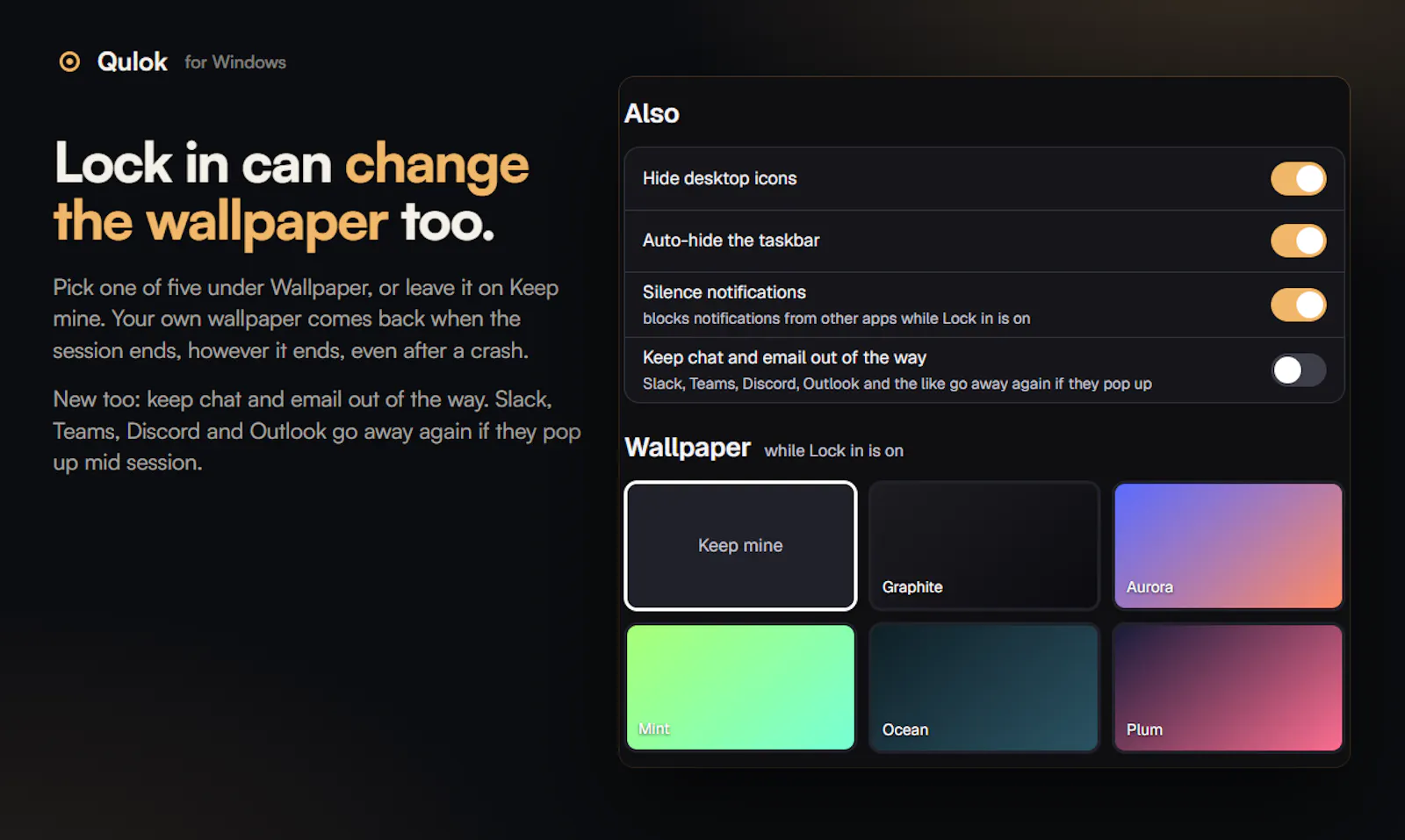Pick the Aurora gradient wallpaper
The width and height of the screenshot is (1405, 840).
(x=1228, y=545)
